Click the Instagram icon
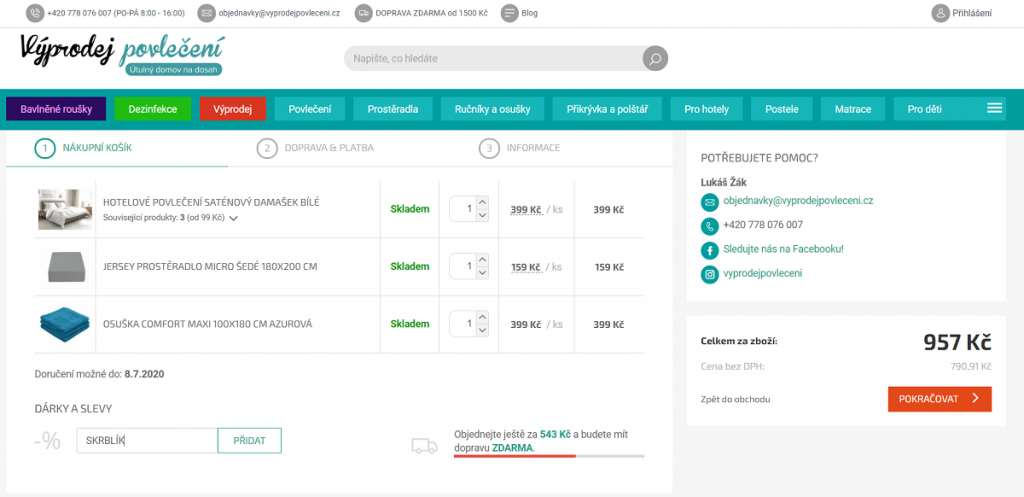The image size is (1024, 497). coord(709,274)
